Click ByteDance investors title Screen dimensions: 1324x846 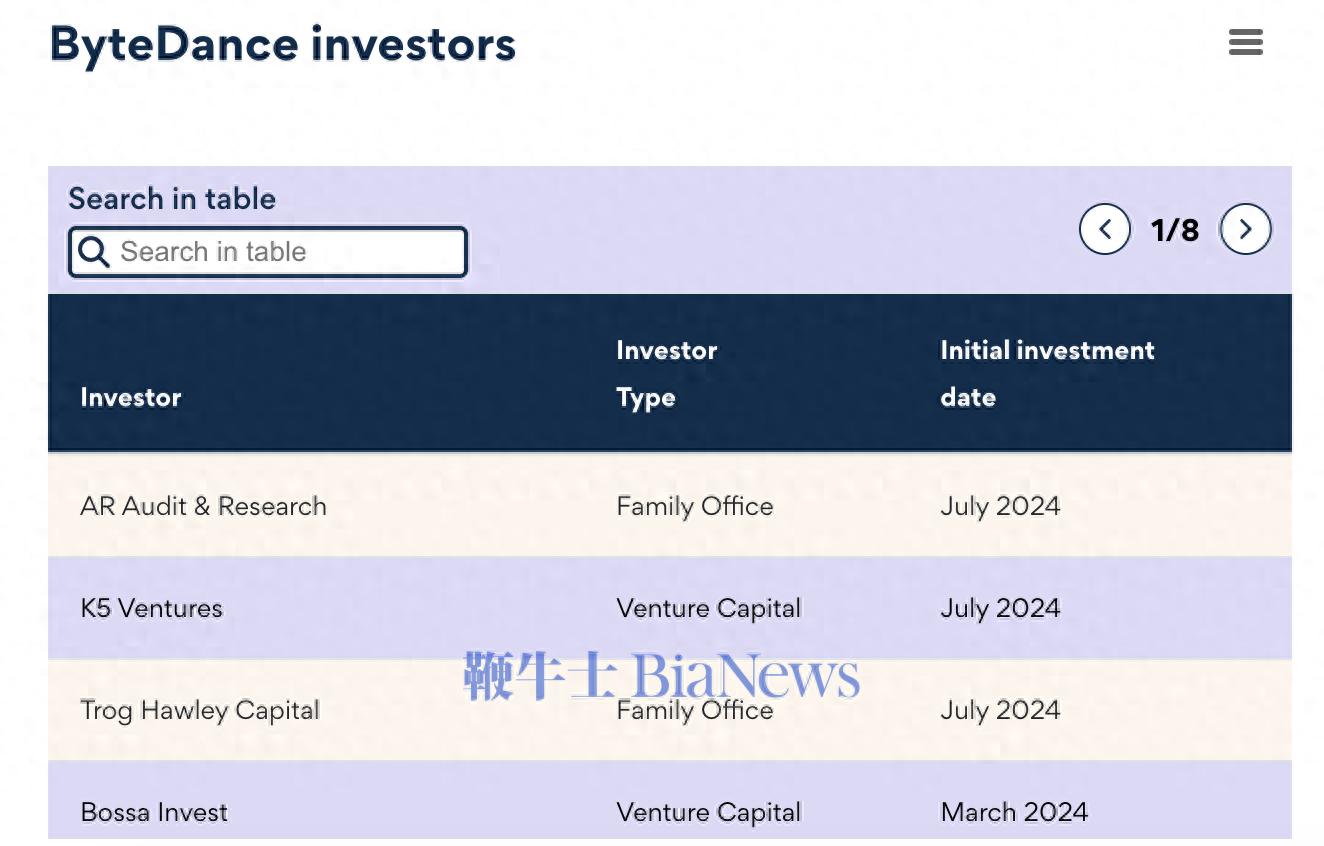pos(283,46)
